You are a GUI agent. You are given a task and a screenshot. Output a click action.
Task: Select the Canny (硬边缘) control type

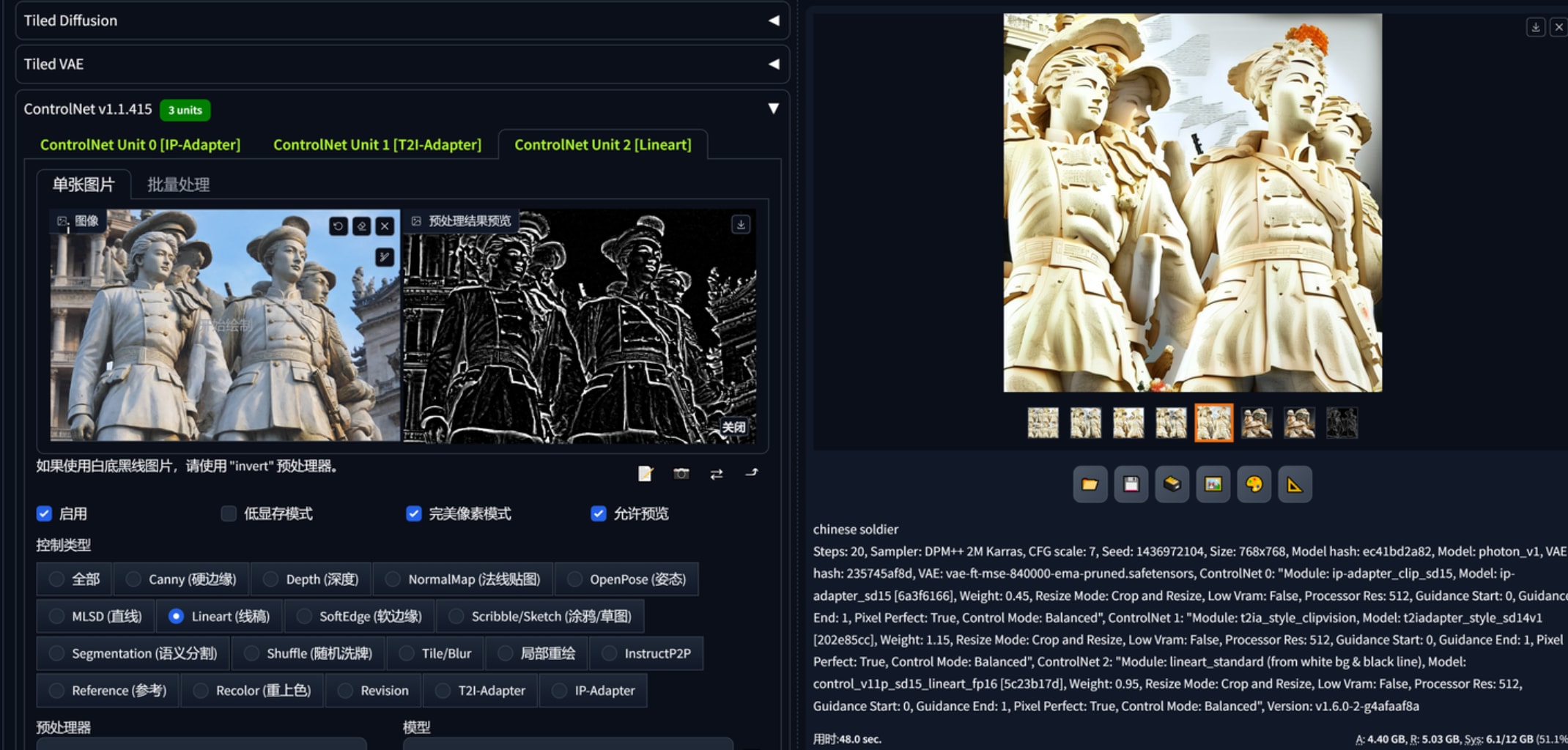pyautogui.click(x=181, y=579)
